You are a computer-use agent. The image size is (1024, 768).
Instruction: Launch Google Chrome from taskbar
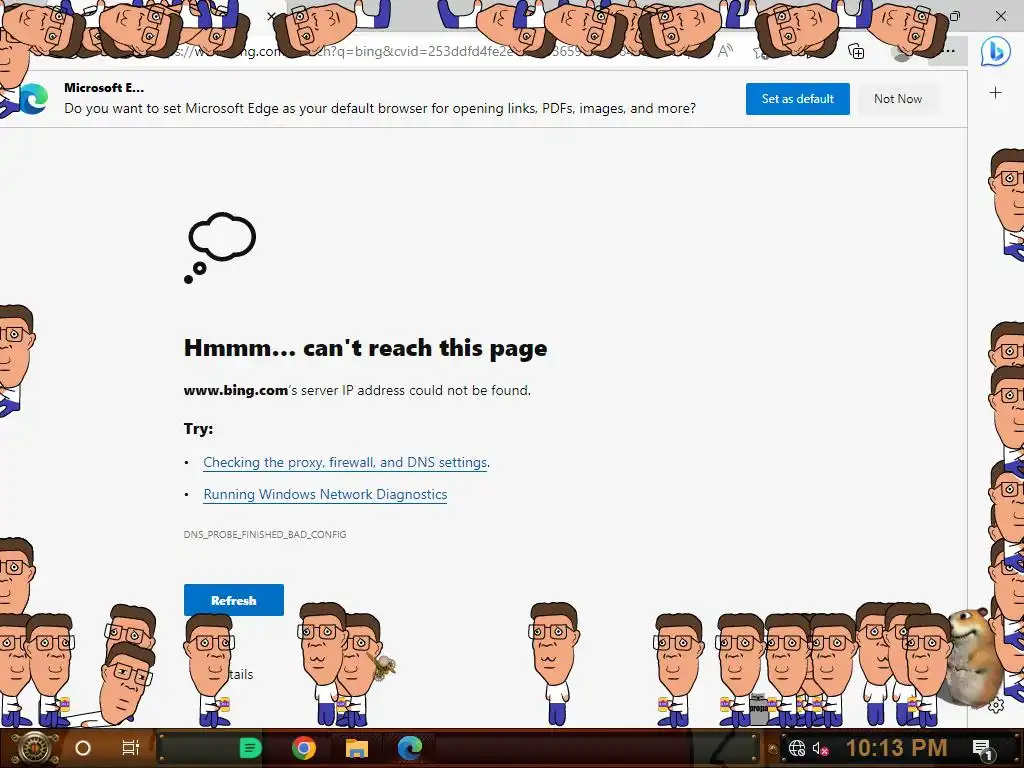(304, 748)
